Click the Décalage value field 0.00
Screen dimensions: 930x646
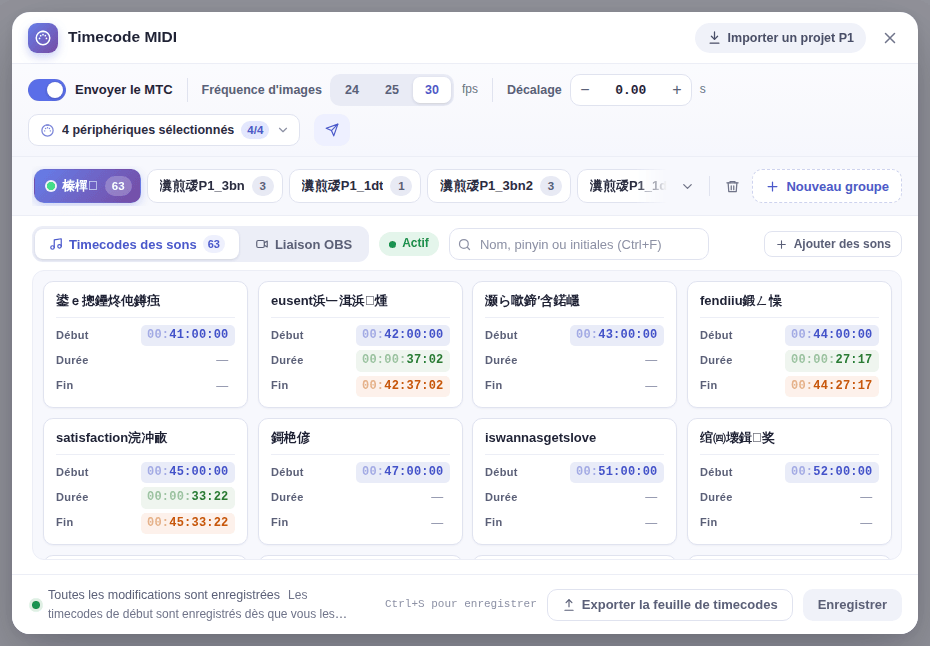pos(630,90)
